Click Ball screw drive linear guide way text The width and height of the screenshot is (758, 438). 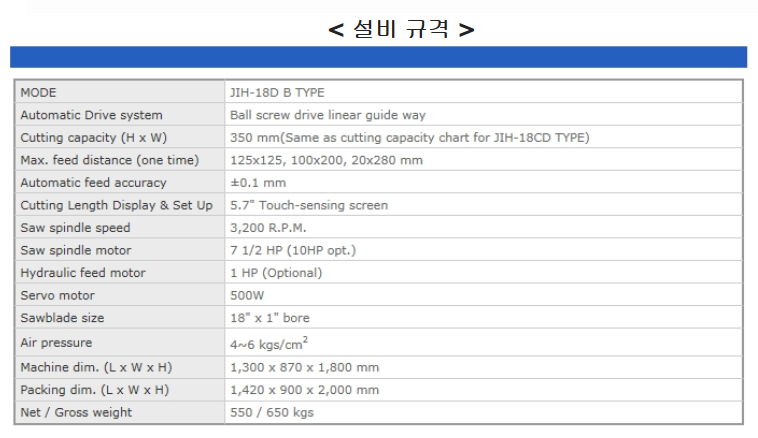pos(328,115)
